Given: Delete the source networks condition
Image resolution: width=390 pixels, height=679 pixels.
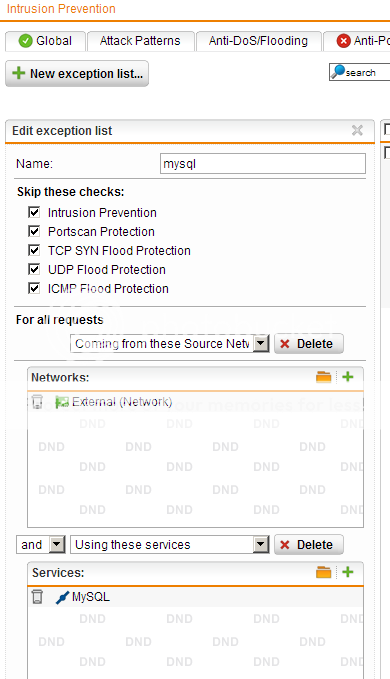Looking at the screenshot, I should click(x=309, y=344).
